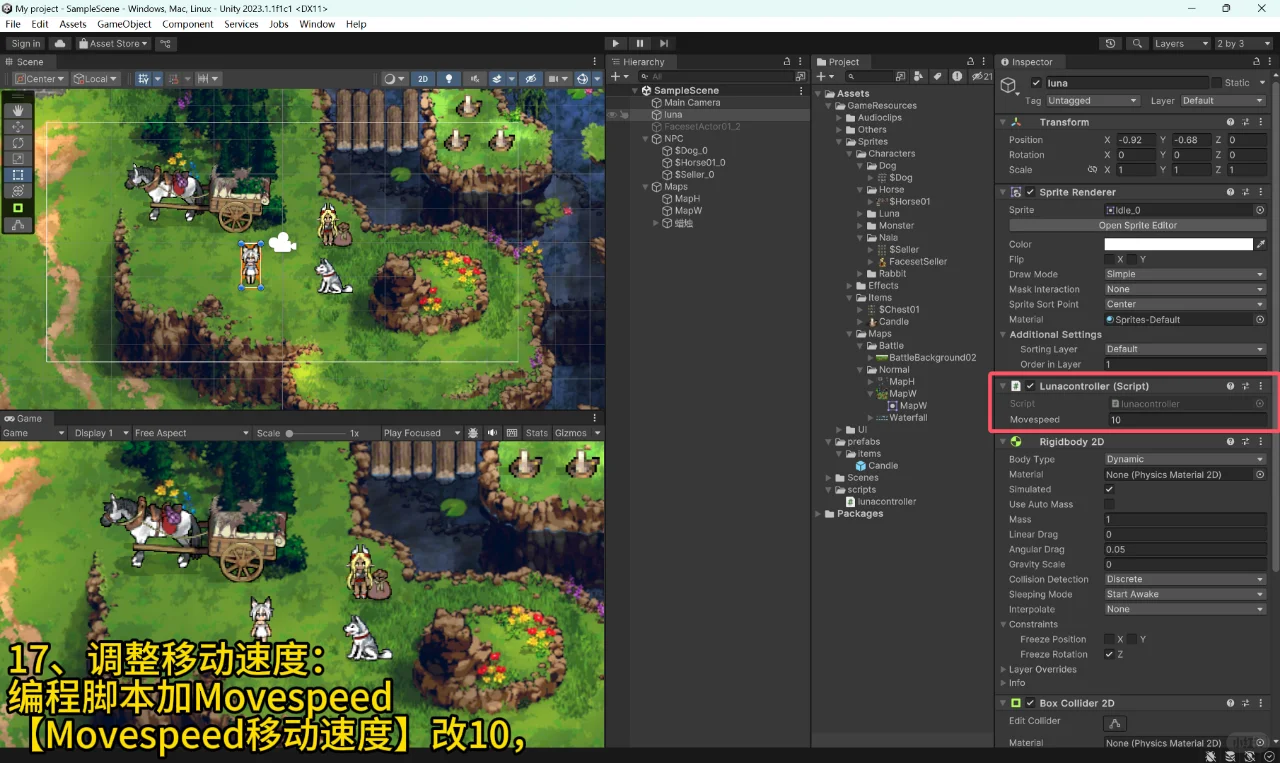Image resolution: width=1280 pixels, height=763 pixels.
Task: Select the Transform tool in Scene view
Action: coord(18,190)
